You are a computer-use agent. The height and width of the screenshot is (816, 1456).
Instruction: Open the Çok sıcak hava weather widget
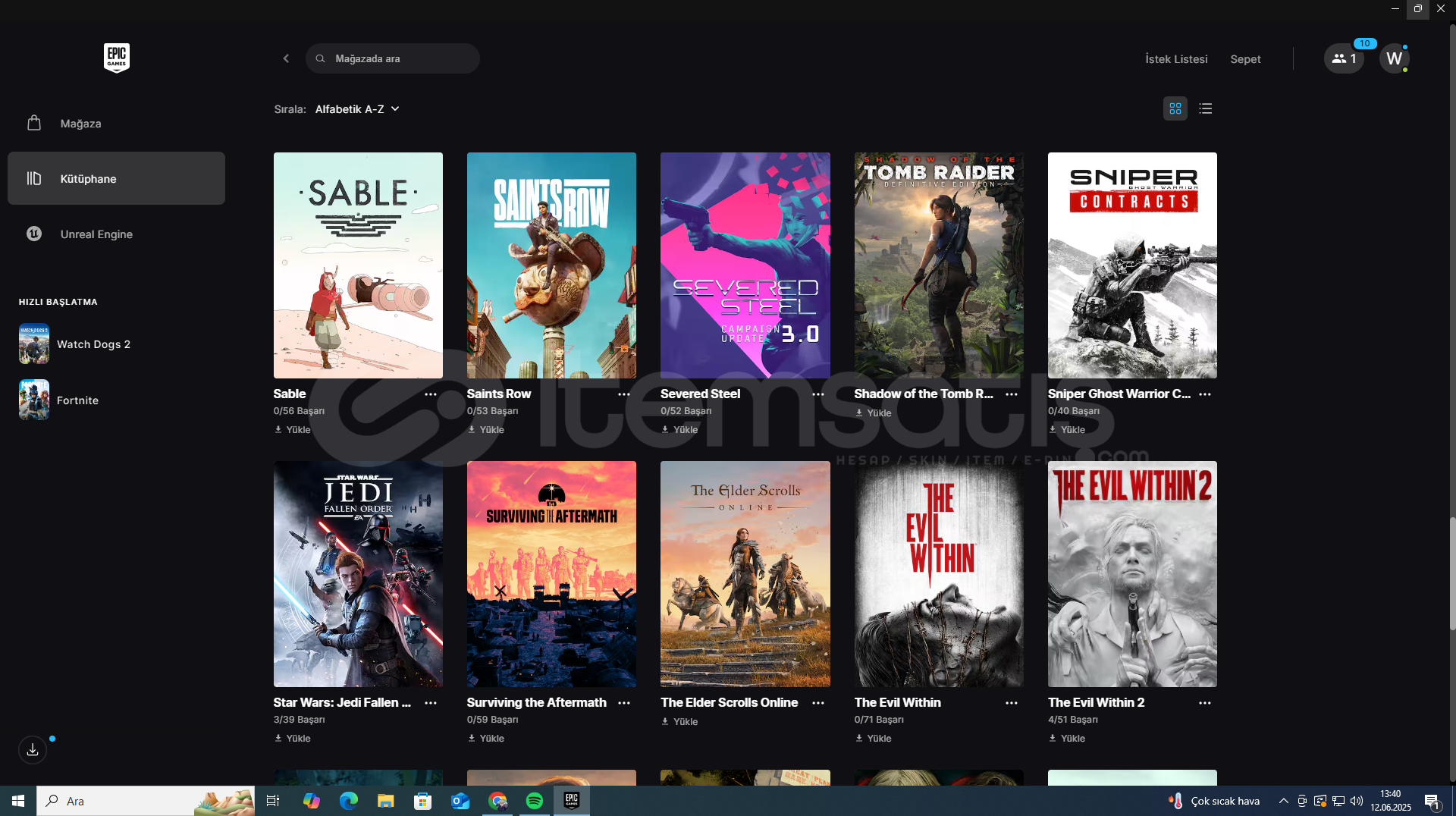1214,801
